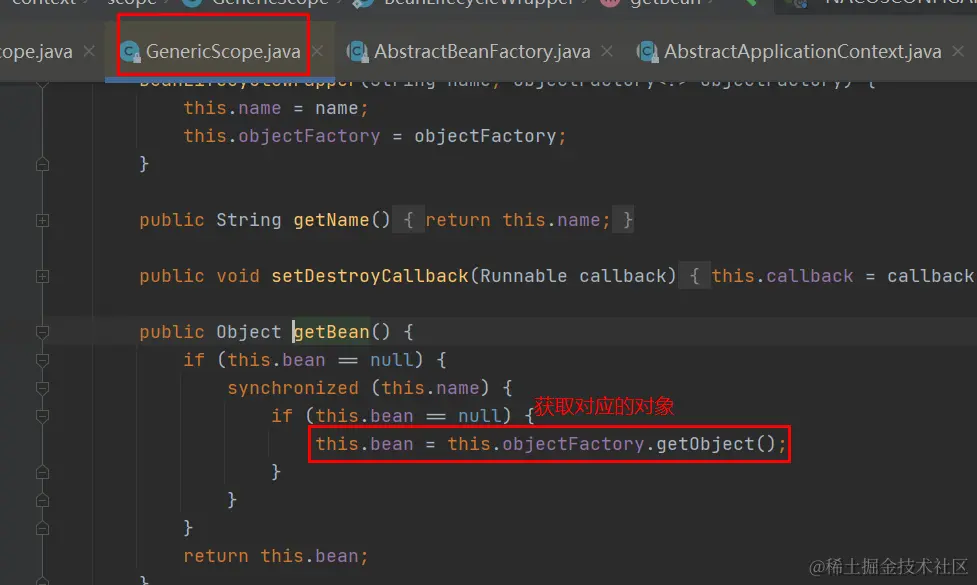Collapse the synchronized (this.name) block
977x585 pixels.
click(42, 388)
